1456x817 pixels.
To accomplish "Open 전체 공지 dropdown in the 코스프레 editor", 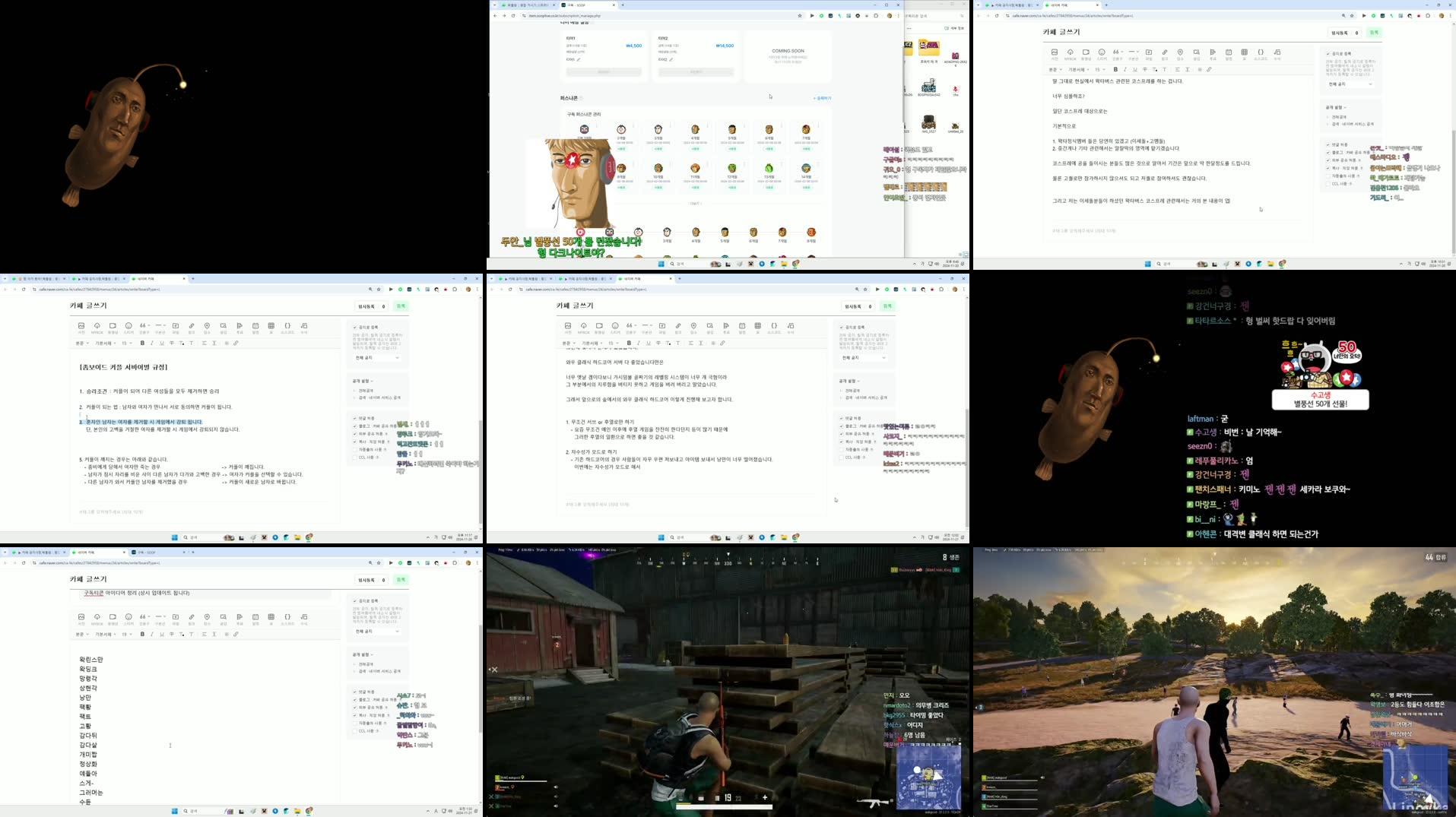I will [x=1350, y=84].
